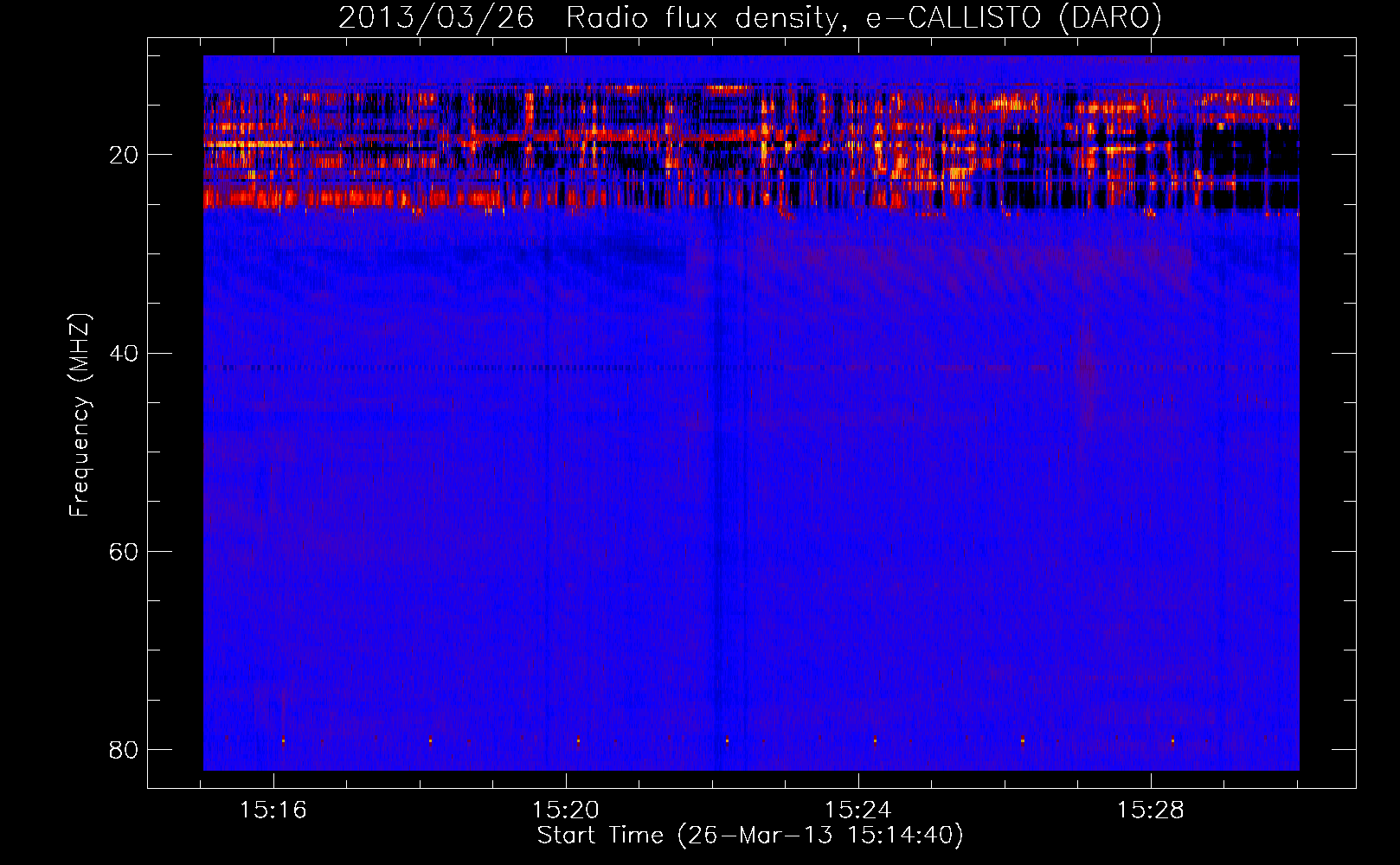Click the 60 MHz frequency tick label
The image size is (1400, 865).
[x=124, y=551]
